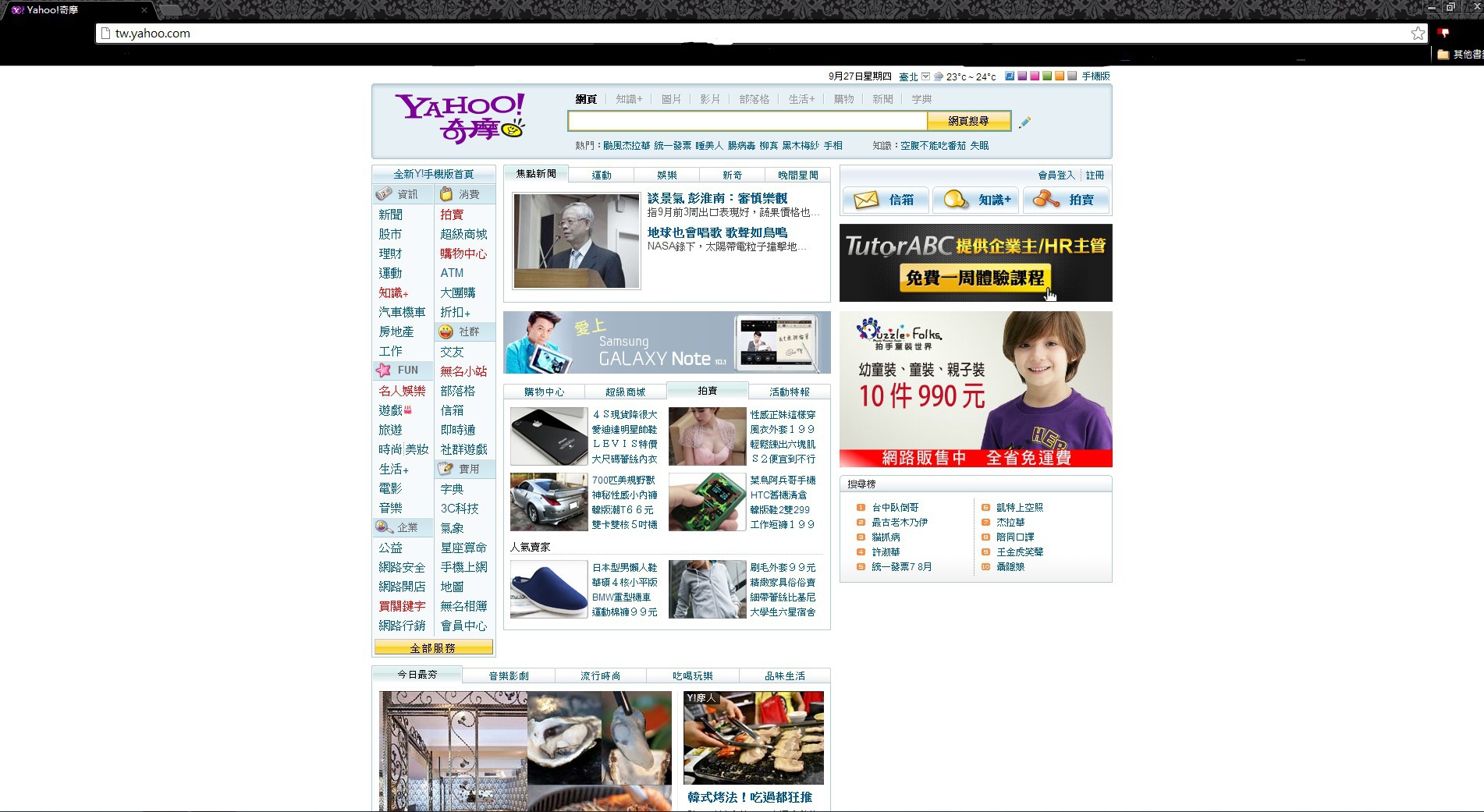Expand the 臺北 city dropdown arrow
This screenshot has height=812, width=1484.
click(x=926, y=76)
